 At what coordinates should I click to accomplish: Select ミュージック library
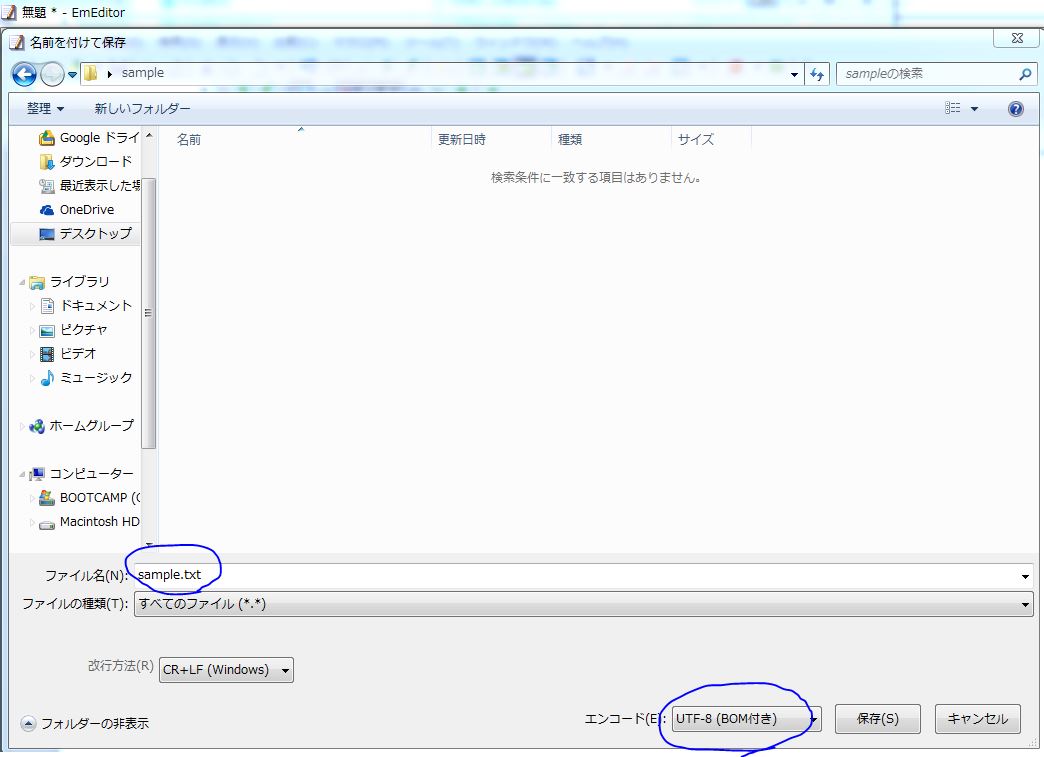(96, 378)
